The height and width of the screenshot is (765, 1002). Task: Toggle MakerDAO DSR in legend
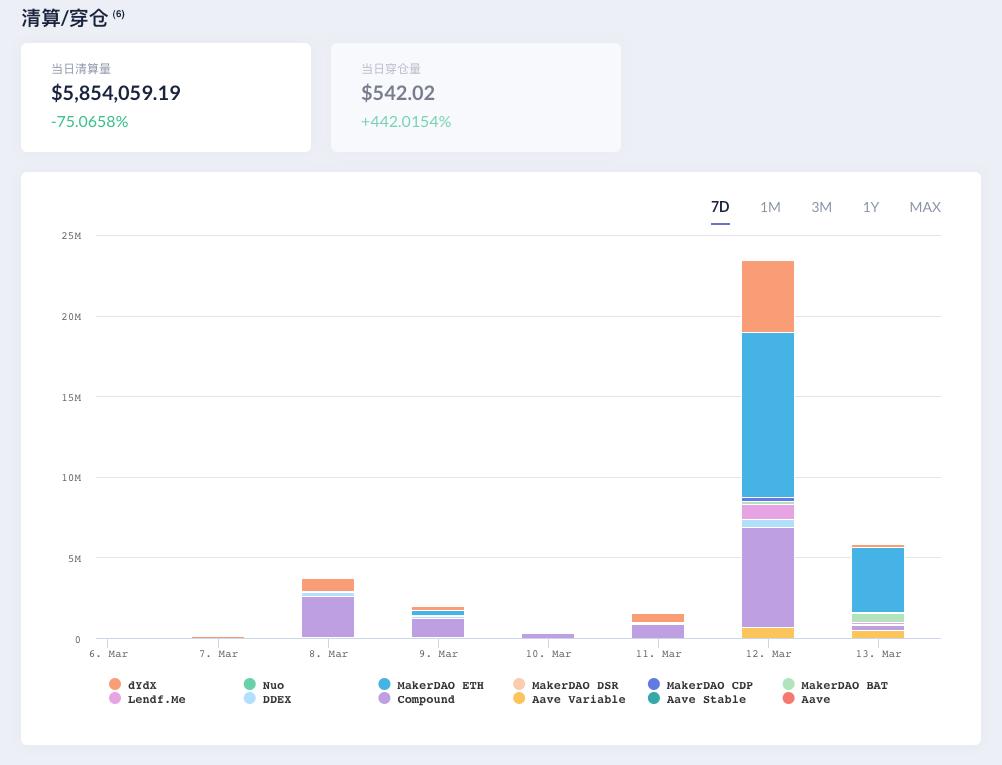pyautogui.click(x=574, y=685)
